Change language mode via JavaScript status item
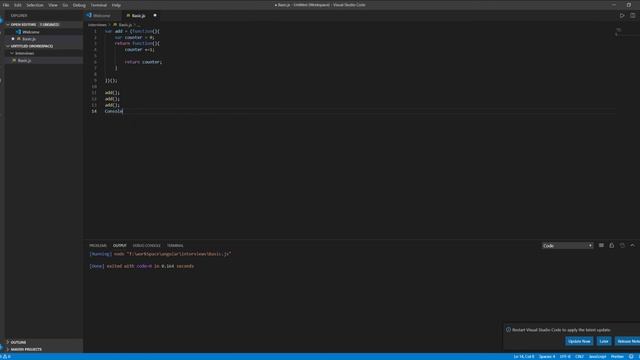This screenshot has height=360, width=640. coord(598,357)
